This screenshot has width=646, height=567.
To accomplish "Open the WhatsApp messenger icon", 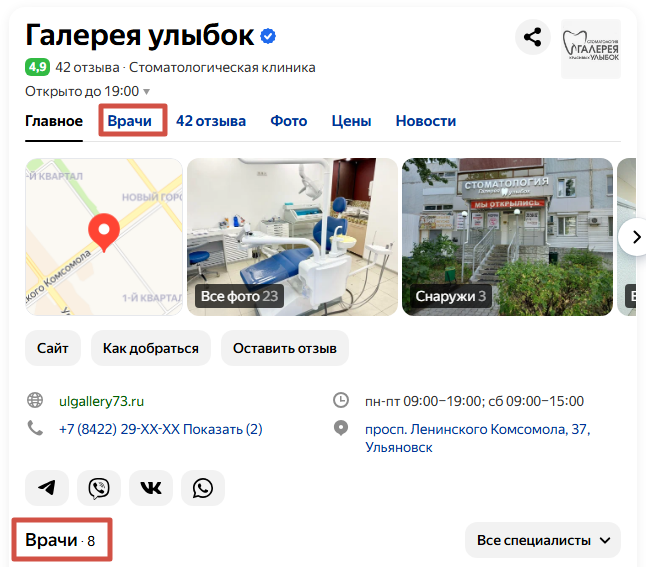I will point(203,488).
